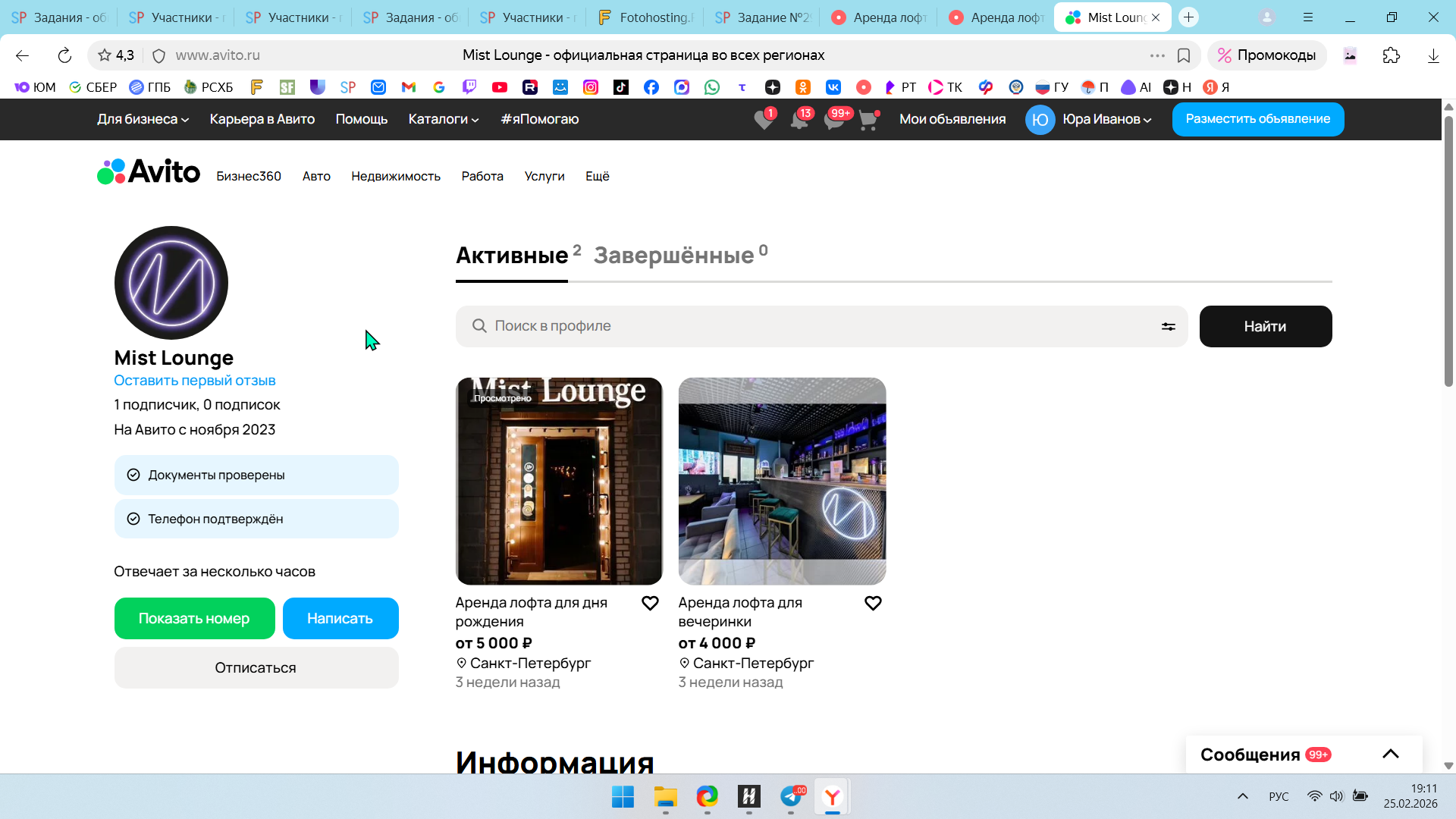This screenshot has width=1456, height=819.
Task: Open browser downloads icon
Action: [x=1432, y=55]
